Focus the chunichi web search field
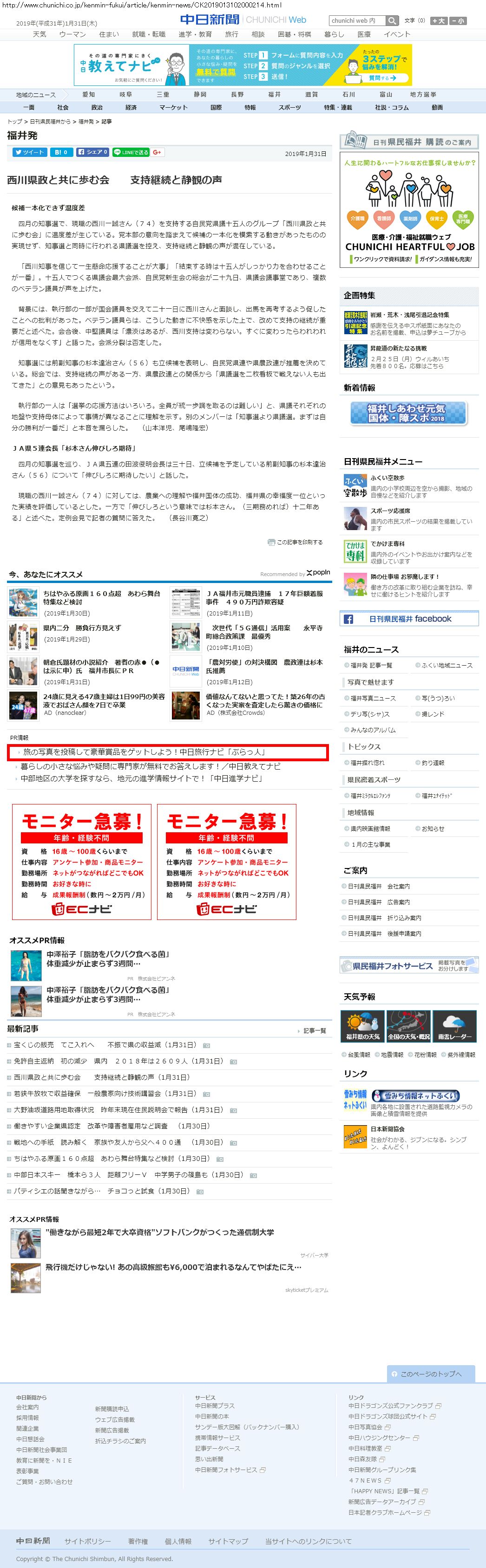This screenshot has width=486, height=1568. 357,21
